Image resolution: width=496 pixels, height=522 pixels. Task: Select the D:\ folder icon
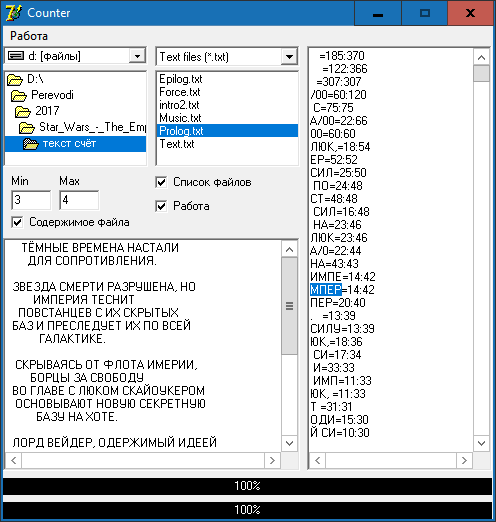15,80
